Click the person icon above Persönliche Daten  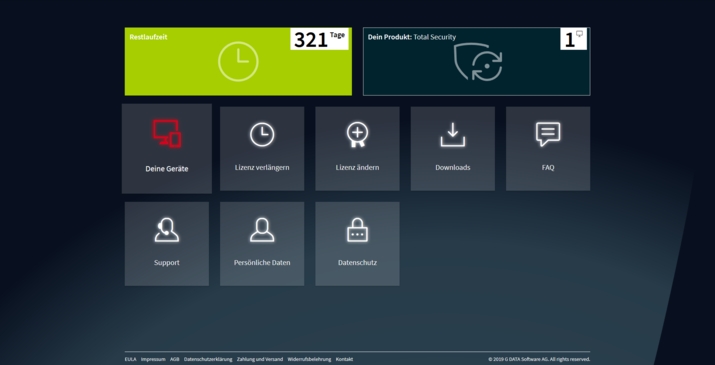(262, 229)
